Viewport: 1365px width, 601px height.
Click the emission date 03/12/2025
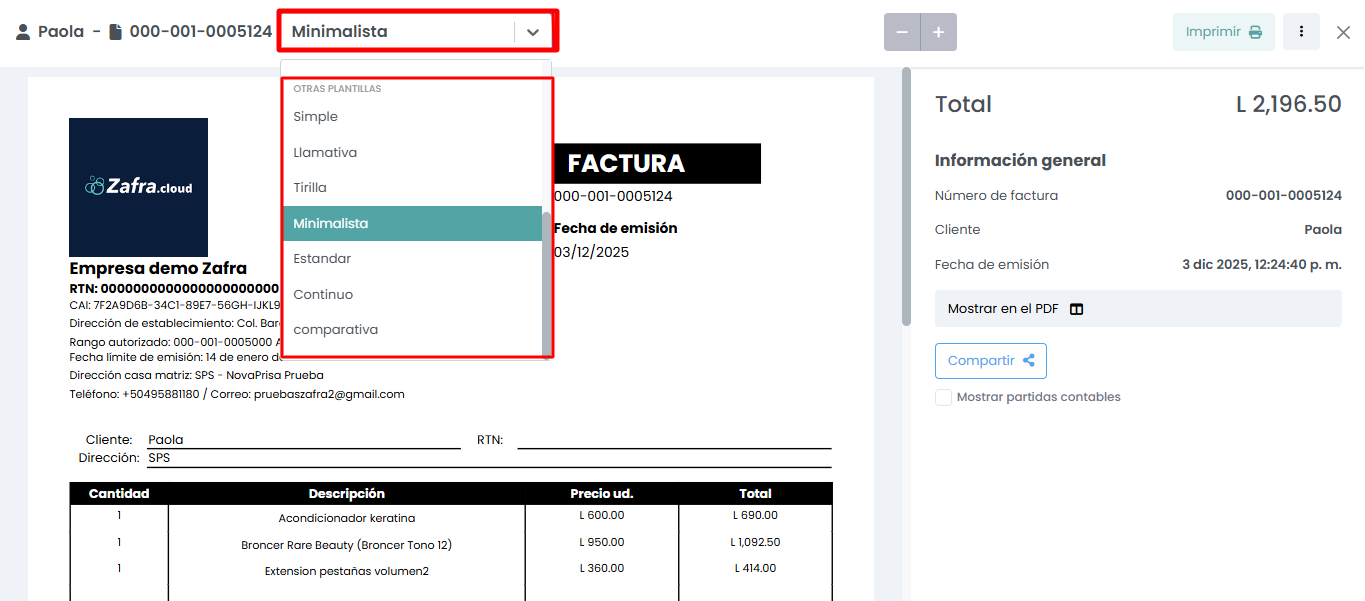pyautogui.click(x=591, y=252)
